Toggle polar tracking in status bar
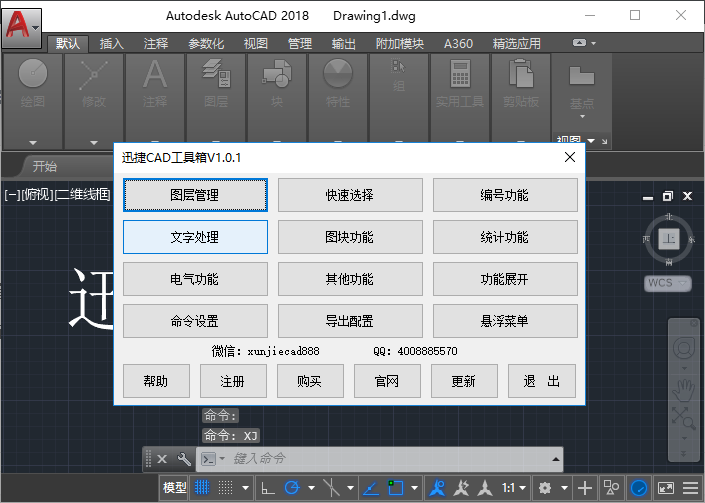 (292, 488)
